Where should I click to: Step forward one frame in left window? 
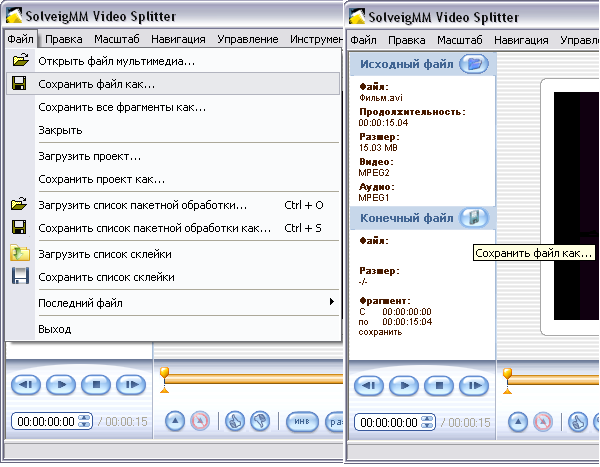(x=131, y=384)
